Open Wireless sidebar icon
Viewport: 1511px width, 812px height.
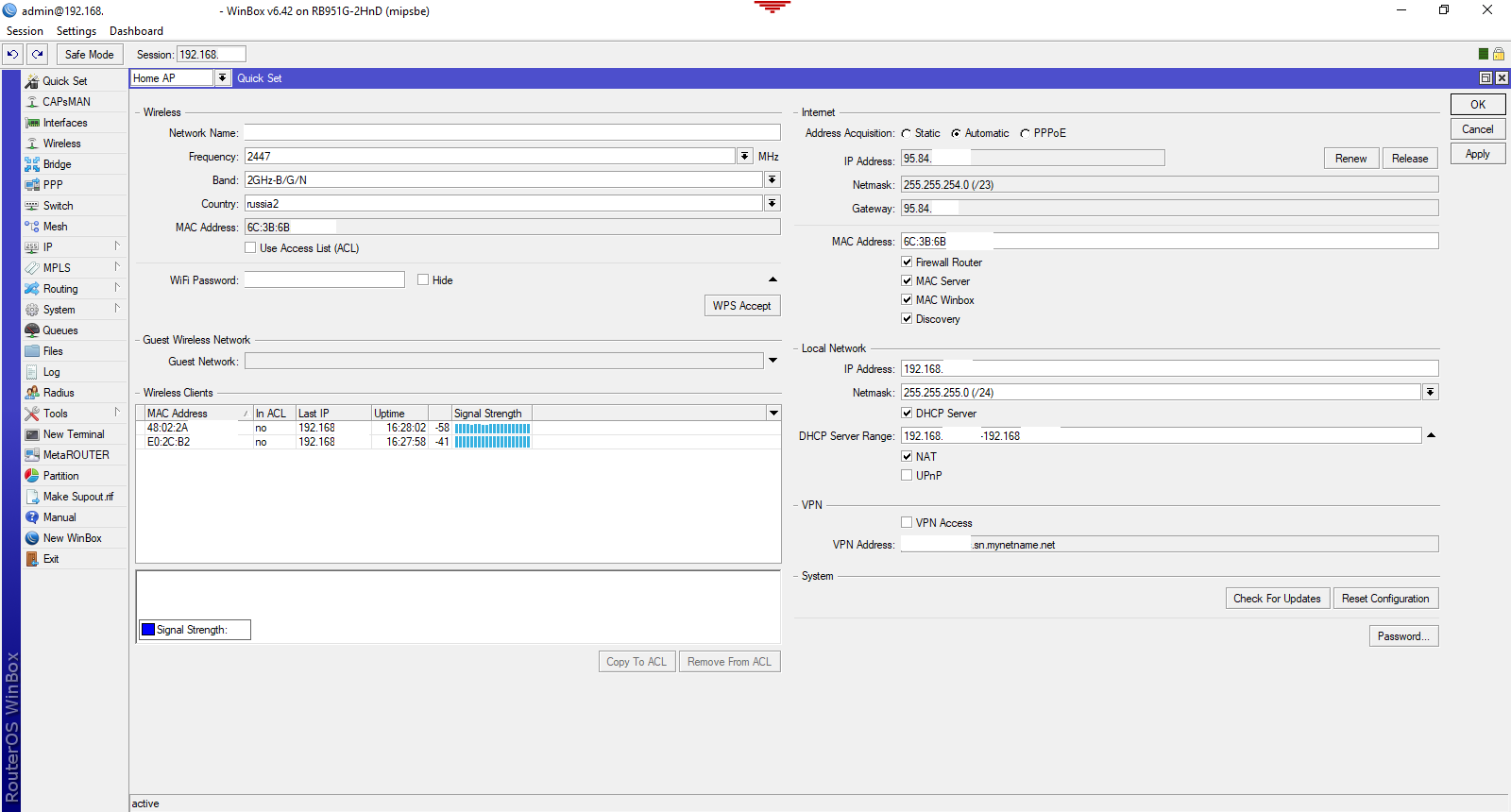(x=32, y=144)
